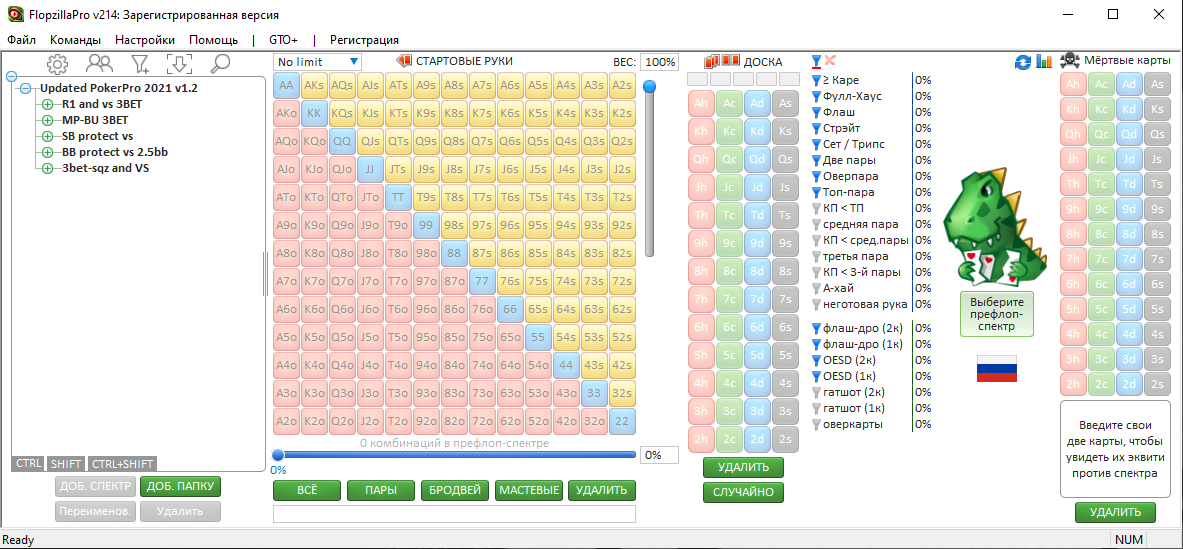Open the Регистрация menu
The width and height of the screenshot is (1183, 549).
pos(364,40)
